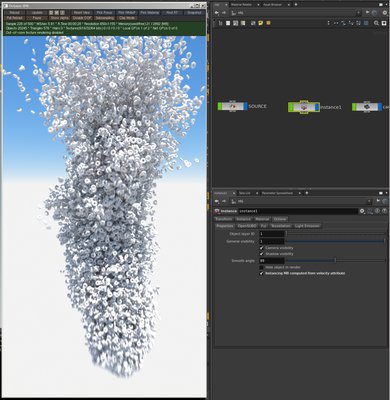The height and width of the screenshot is (400, 390).
Task: Toggle Shadow visibility checkbox
Action: 261,254
